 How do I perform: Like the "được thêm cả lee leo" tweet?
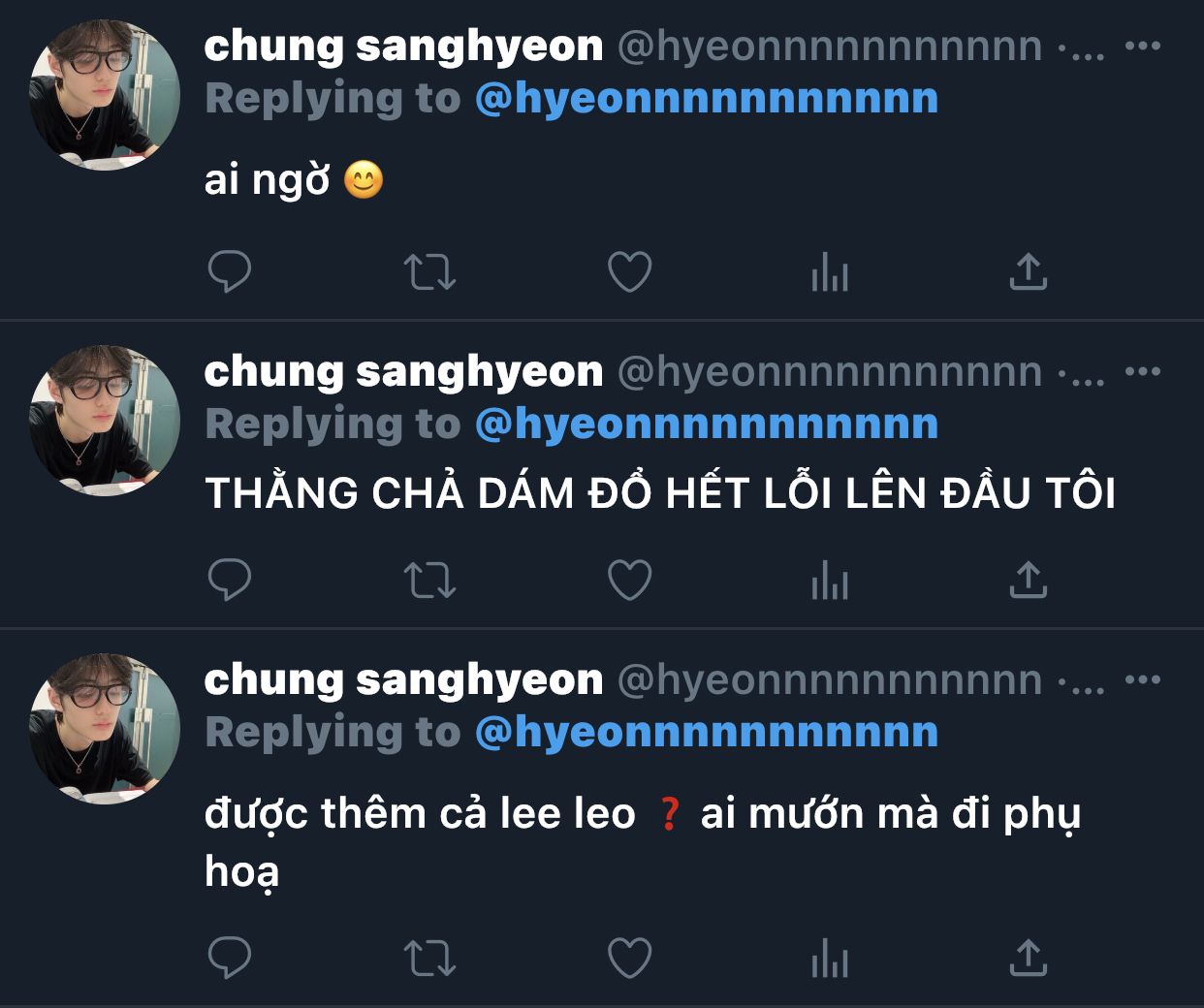tap(629, 959)
